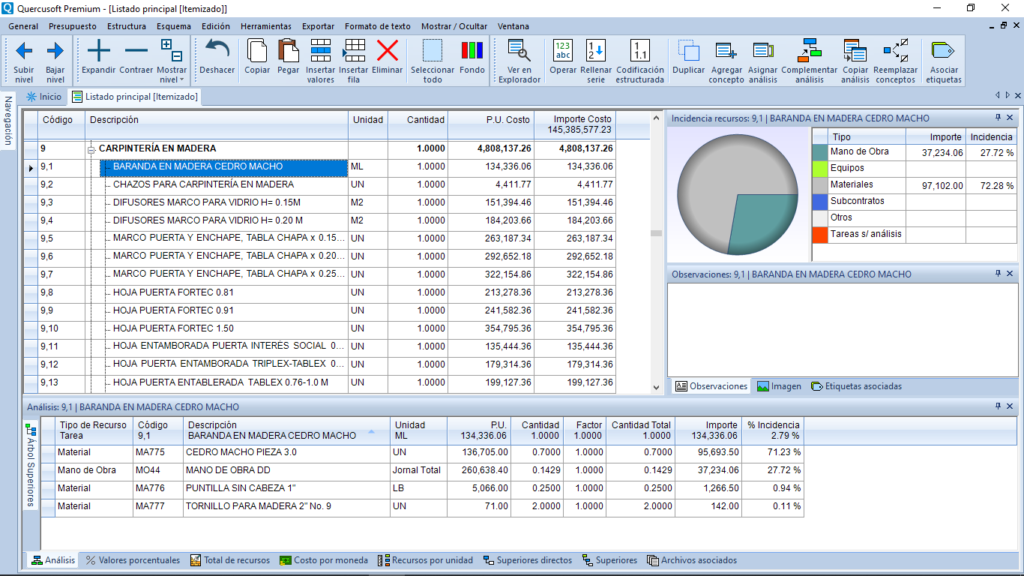1024x576 pixels.
Task: Open the Ventana menu
Action: [x=513, y=26]
